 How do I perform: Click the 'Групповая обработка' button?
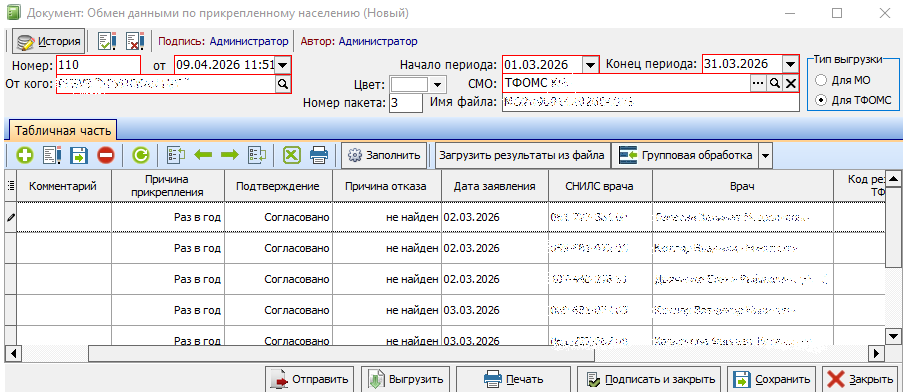coord(685,155)
